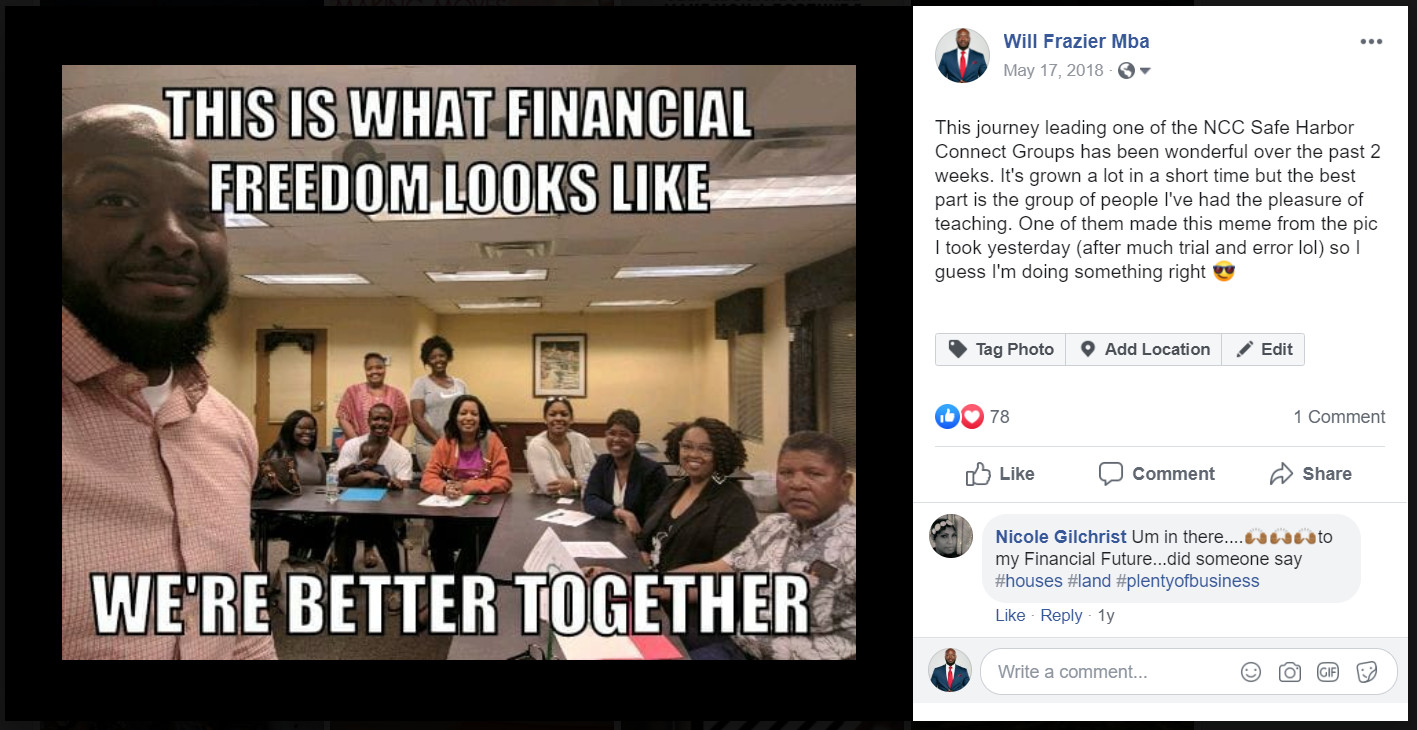The image size is (1417, 730).
Task: Like the post with thumbs-up button
Action: point(1000,474)
